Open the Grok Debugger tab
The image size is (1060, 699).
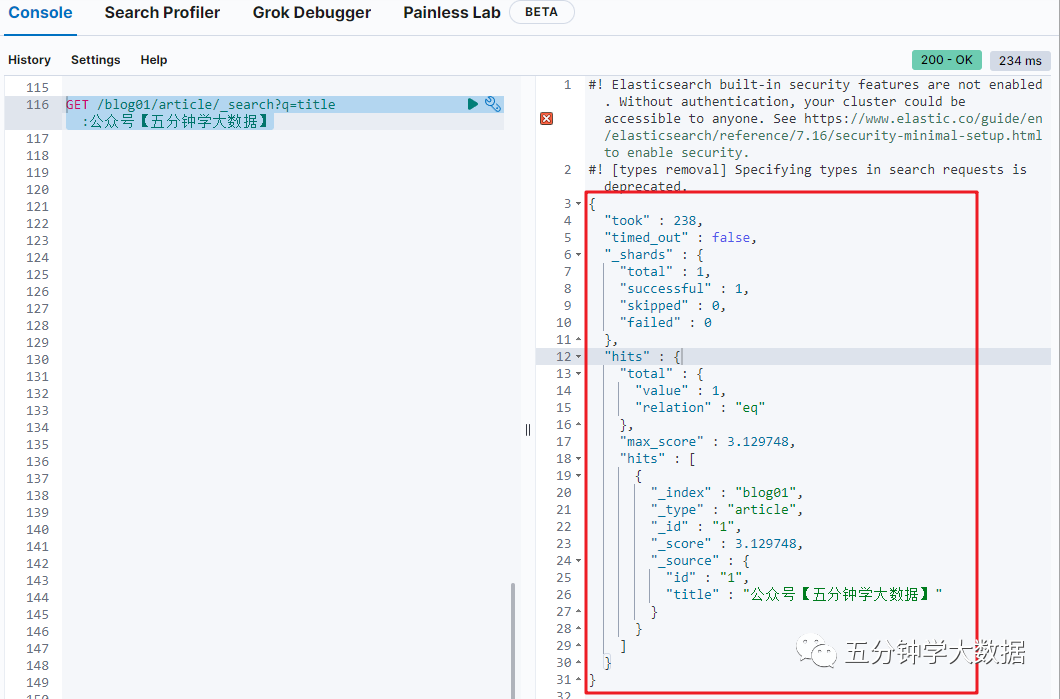coord(311,13)
